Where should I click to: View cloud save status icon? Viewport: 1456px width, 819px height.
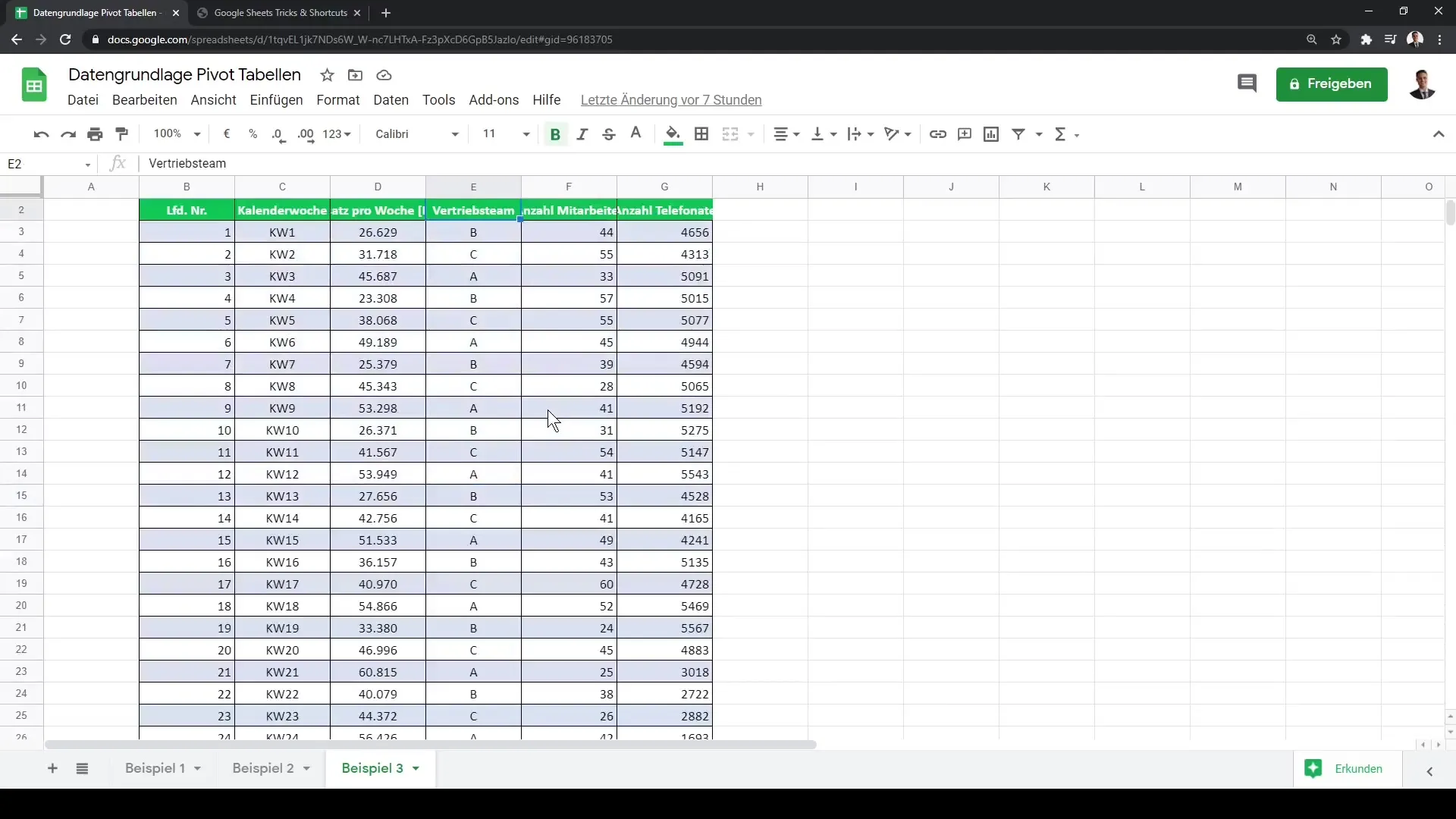point(384,75)
